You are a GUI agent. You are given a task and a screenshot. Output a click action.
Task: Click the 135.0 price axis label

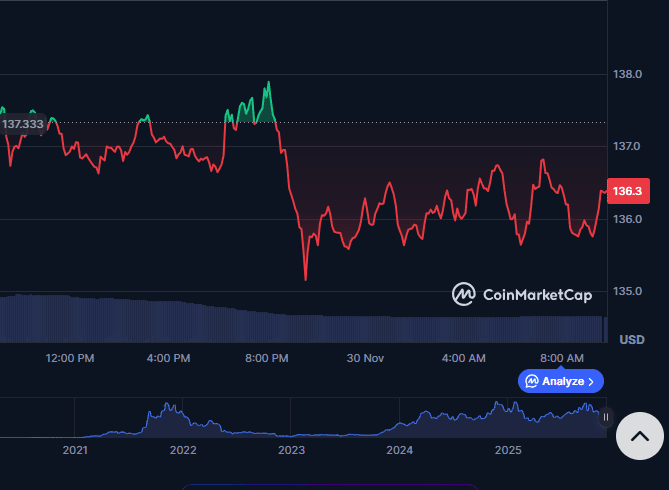(628, 291)
